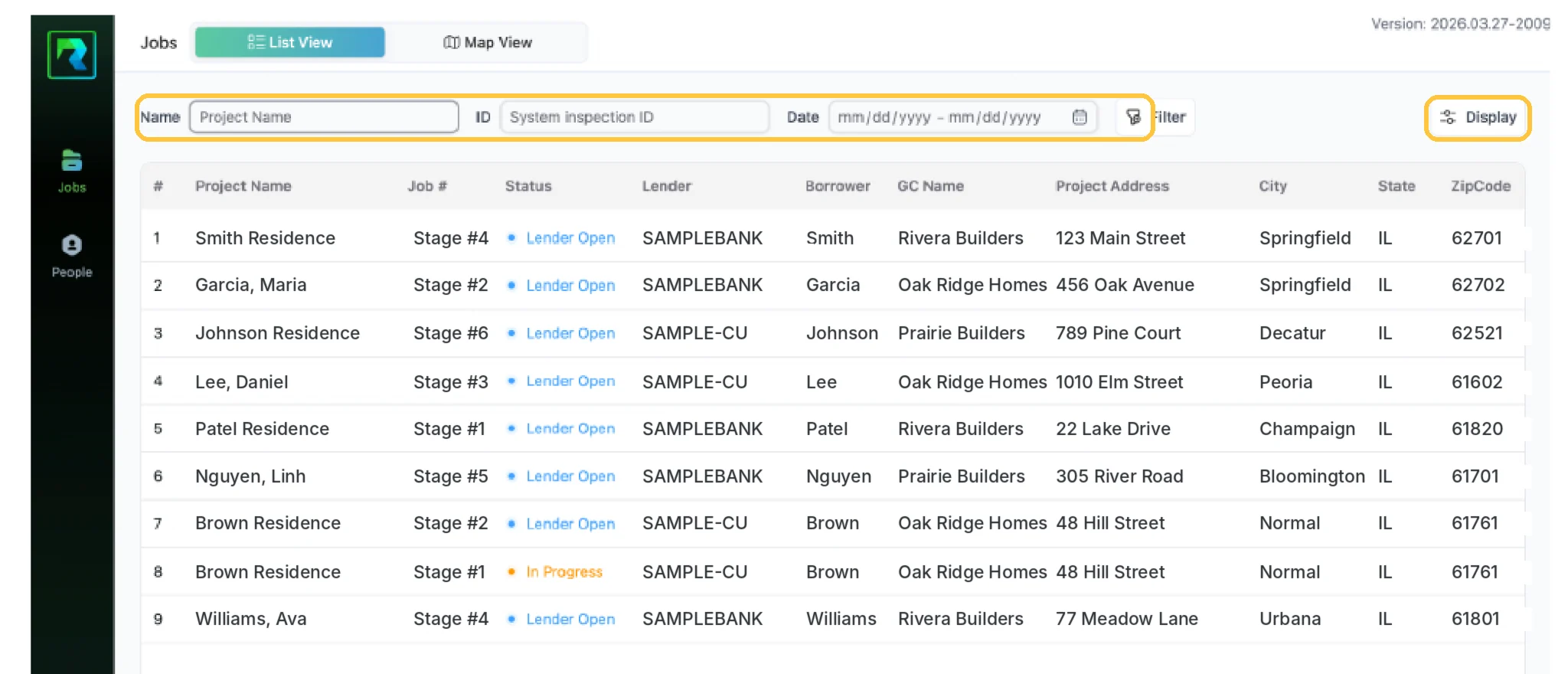Sort by Borrower column header
The width and height of the screenshot is (1568, 674).
click(838, 186)
